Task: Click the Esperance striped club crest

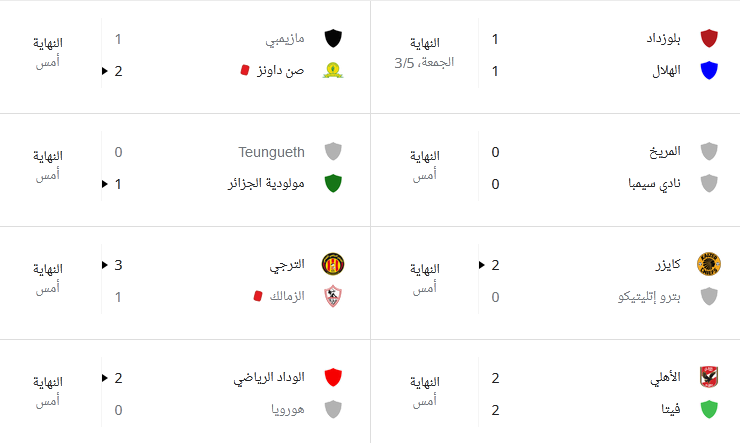Action: (x=333, y=264)
